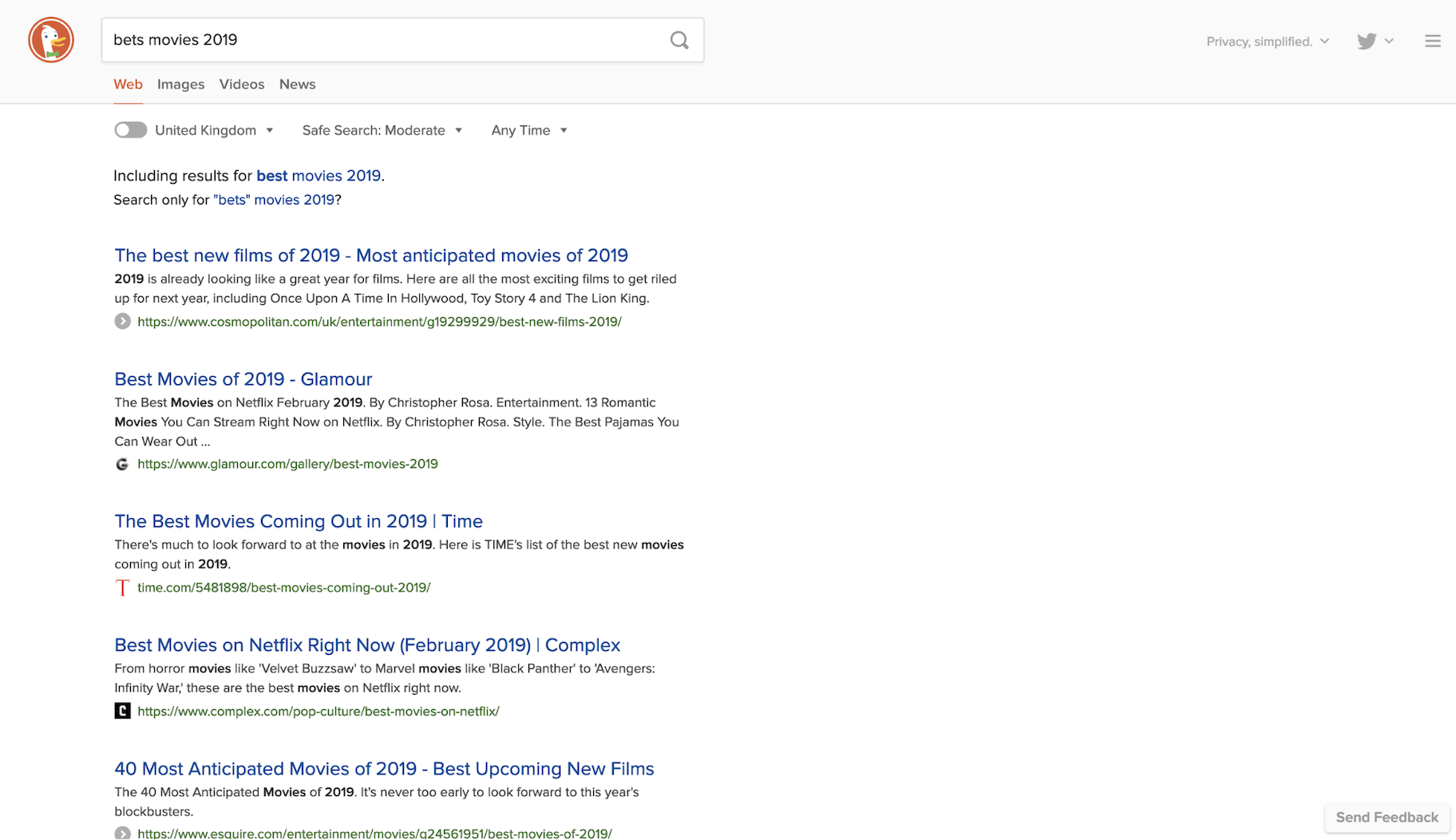The image size is (1456, 840).
Task: Click the Glamour site favicon
Action: point(122,464)
